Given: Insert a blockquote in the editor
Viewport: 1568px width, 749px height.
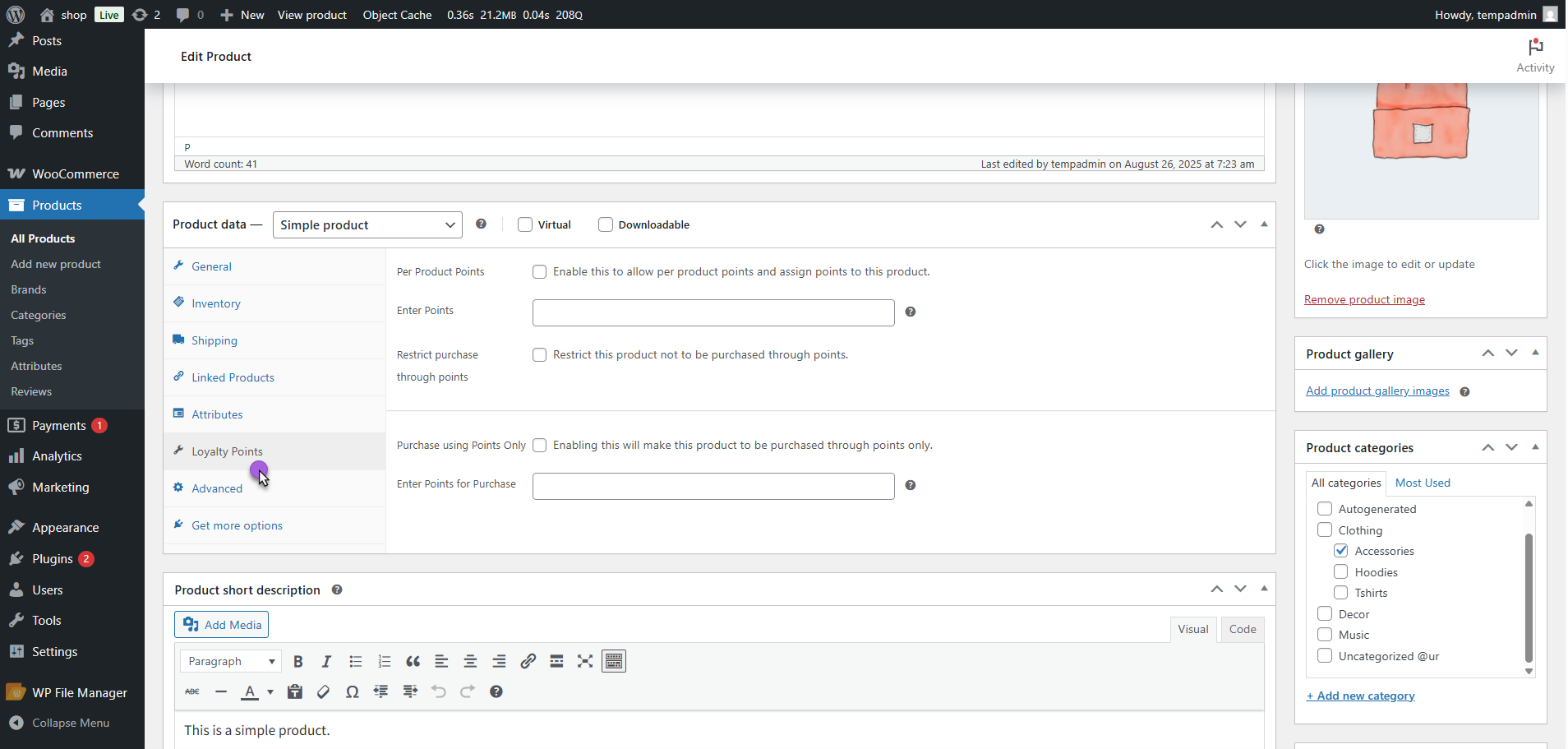Looking at the screenshot, I should point(413,662).
